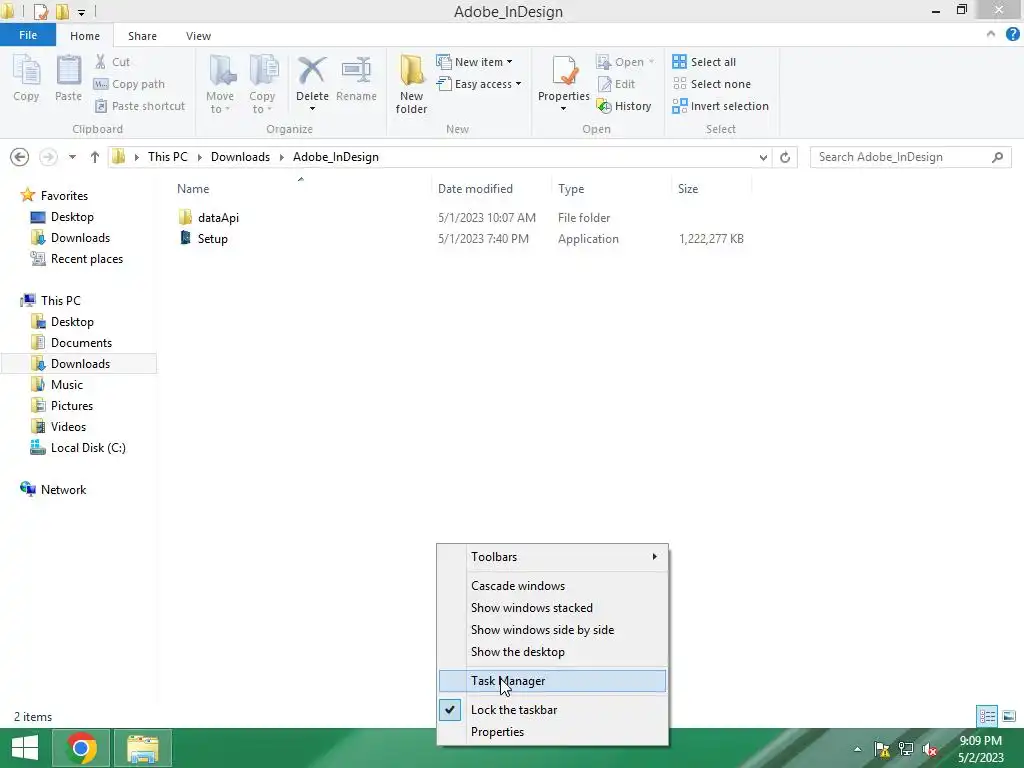Open Action Center flag tray icon
Screen dimensions: 1024x768
(882, 749)
